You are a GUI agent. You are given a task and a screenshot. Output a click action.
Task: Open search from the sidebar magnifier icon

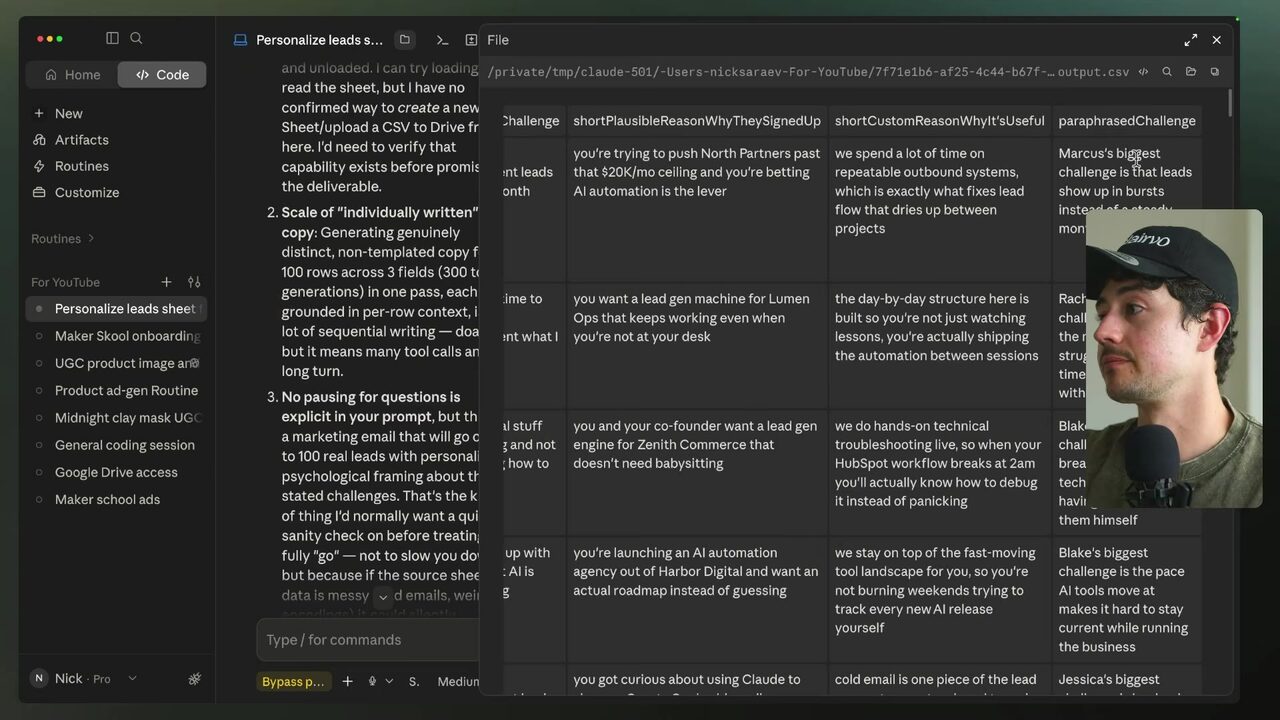click(x=136, y=38)
